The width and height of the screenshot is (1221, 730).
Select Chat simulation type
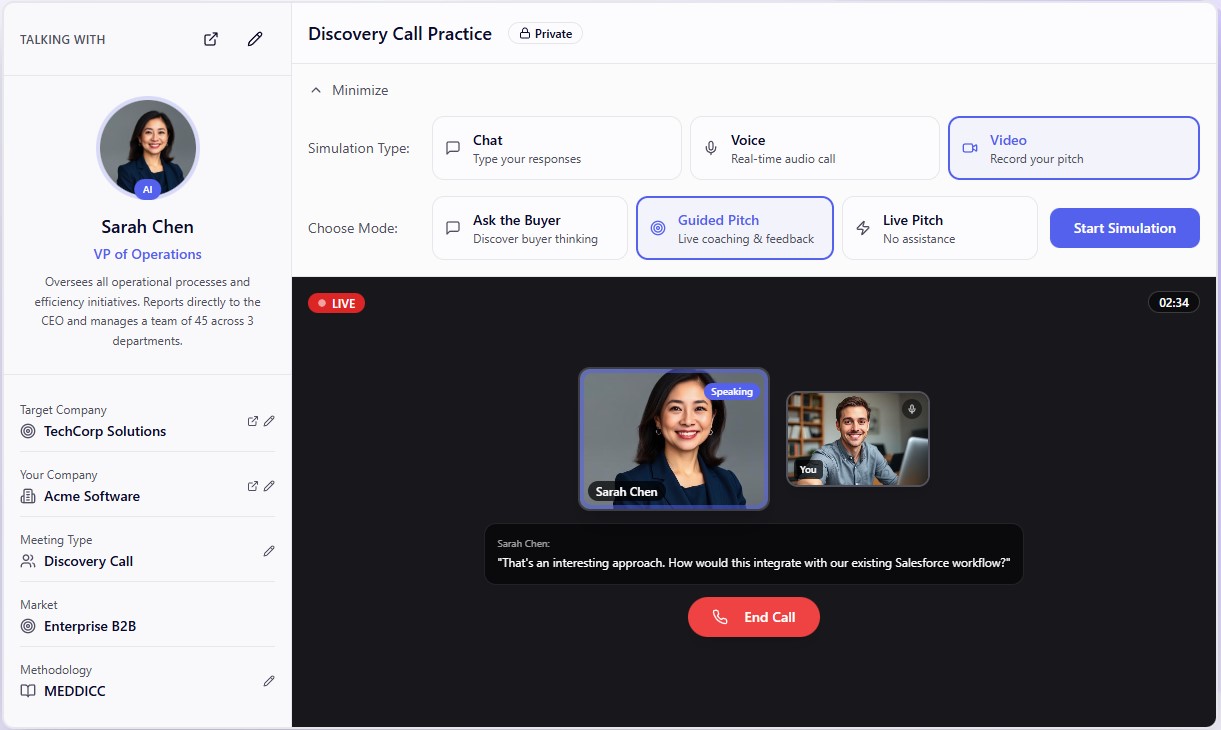557,148
